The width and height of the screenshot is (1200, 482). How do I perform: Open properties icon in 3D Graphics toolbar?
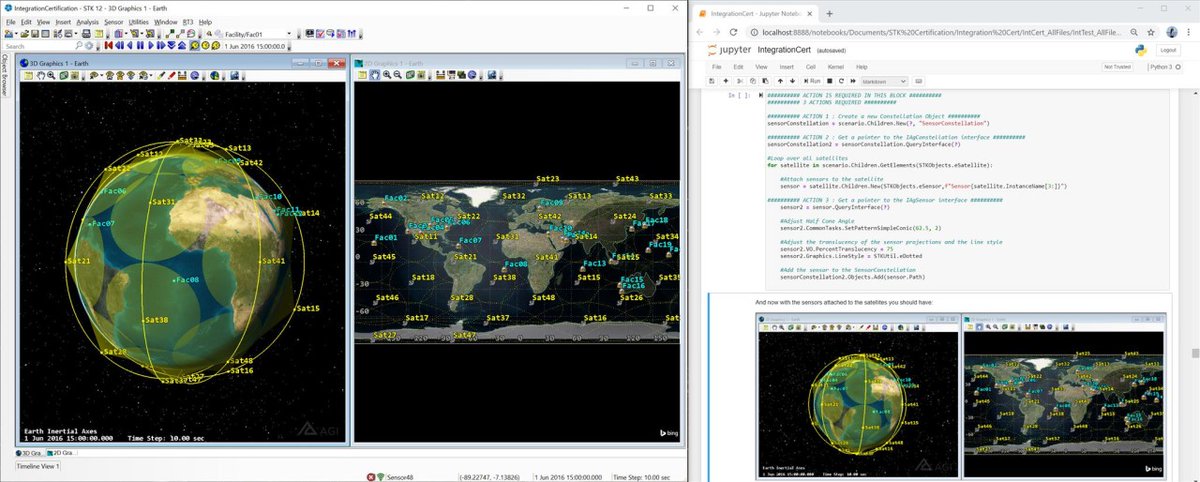pos(28,75)
